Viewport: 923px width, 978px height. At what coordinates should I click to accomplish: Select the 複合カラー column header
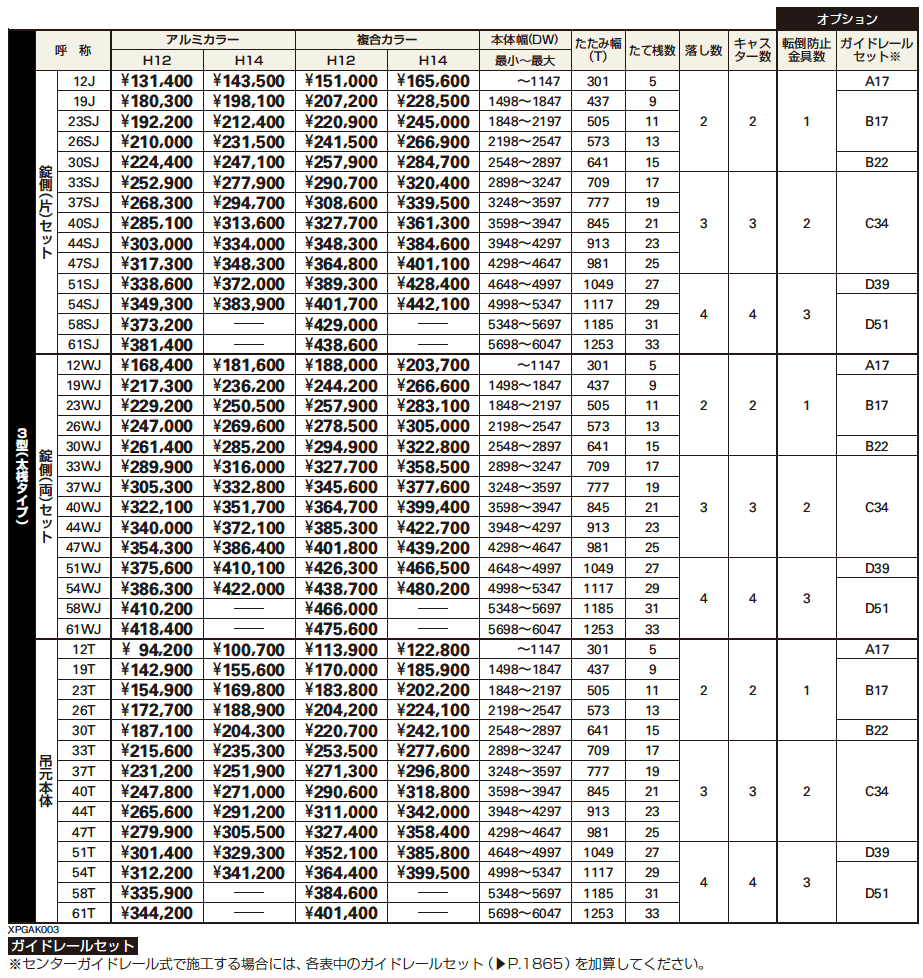click(x=387, y=40)
